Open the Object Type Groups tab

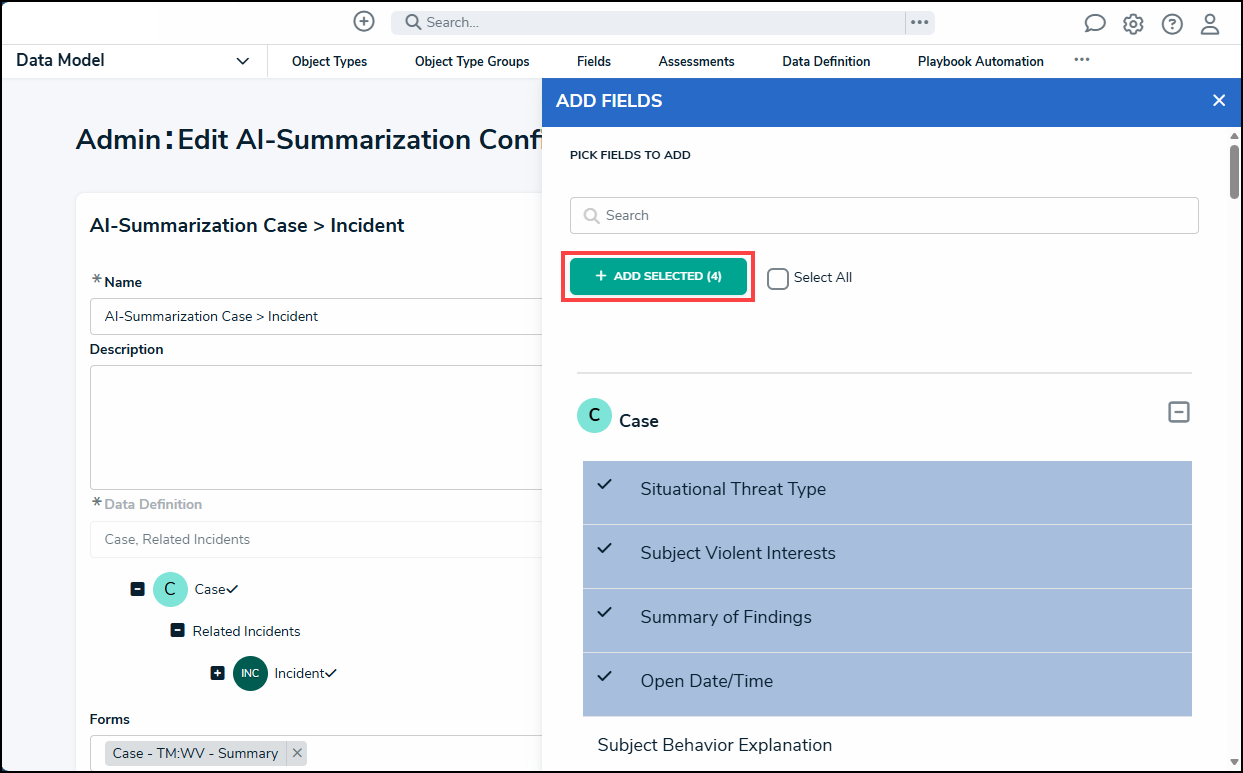click(472, 61)
